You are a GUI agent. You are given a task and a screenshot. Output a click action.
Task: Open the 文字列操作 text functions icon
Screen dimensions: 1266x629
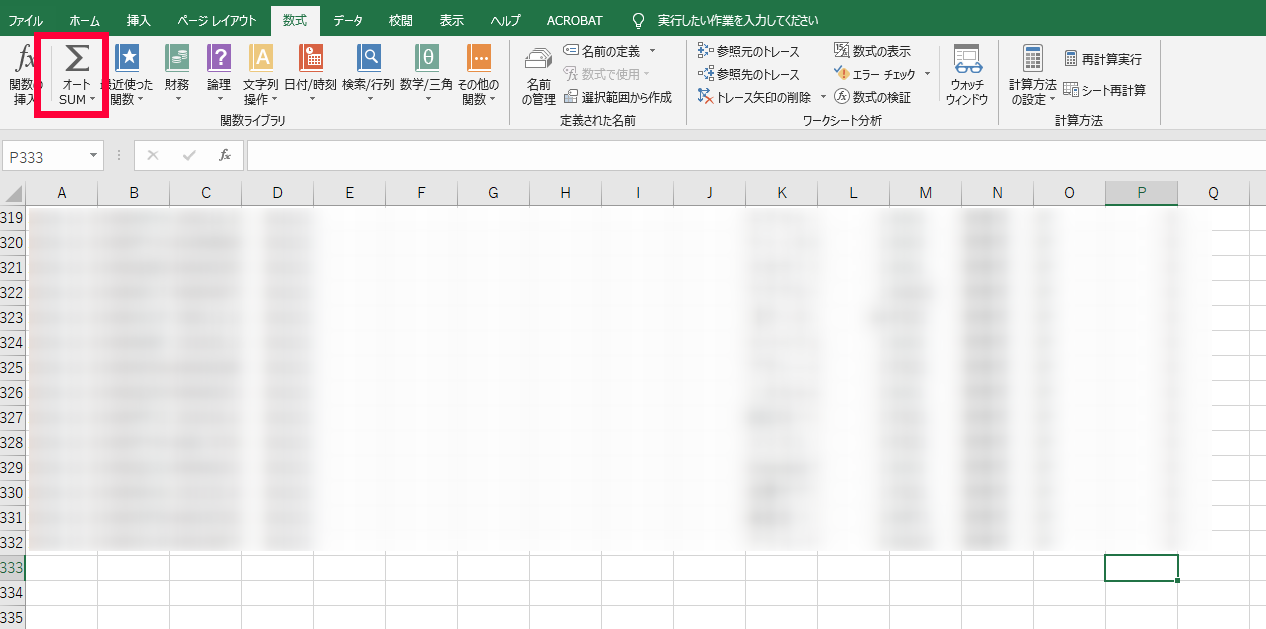tap(261, 60)
